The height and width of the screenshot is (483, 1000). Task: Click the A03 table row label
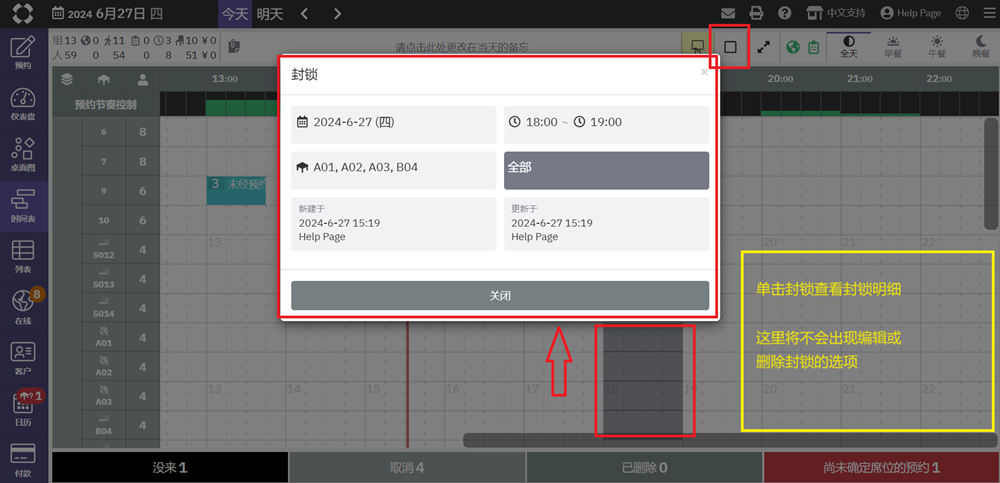pyautogui.click(x=103, y=397)
